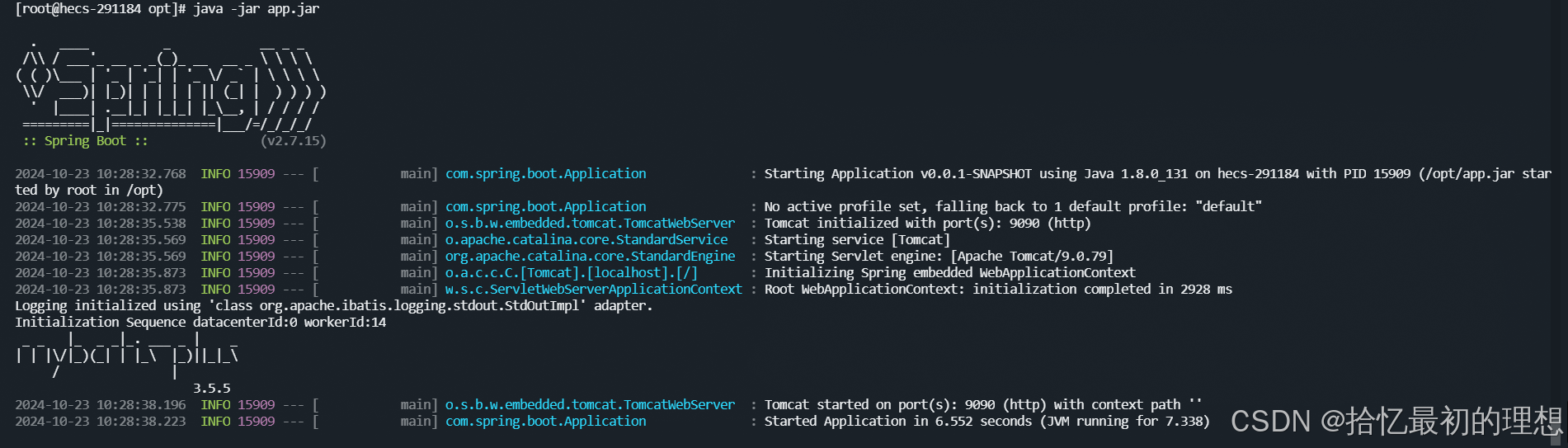Click the MyBatis-Plus version '3.5.5' text
The width and height of the screenshot is (1568, 448).
(x=212, y=389)
